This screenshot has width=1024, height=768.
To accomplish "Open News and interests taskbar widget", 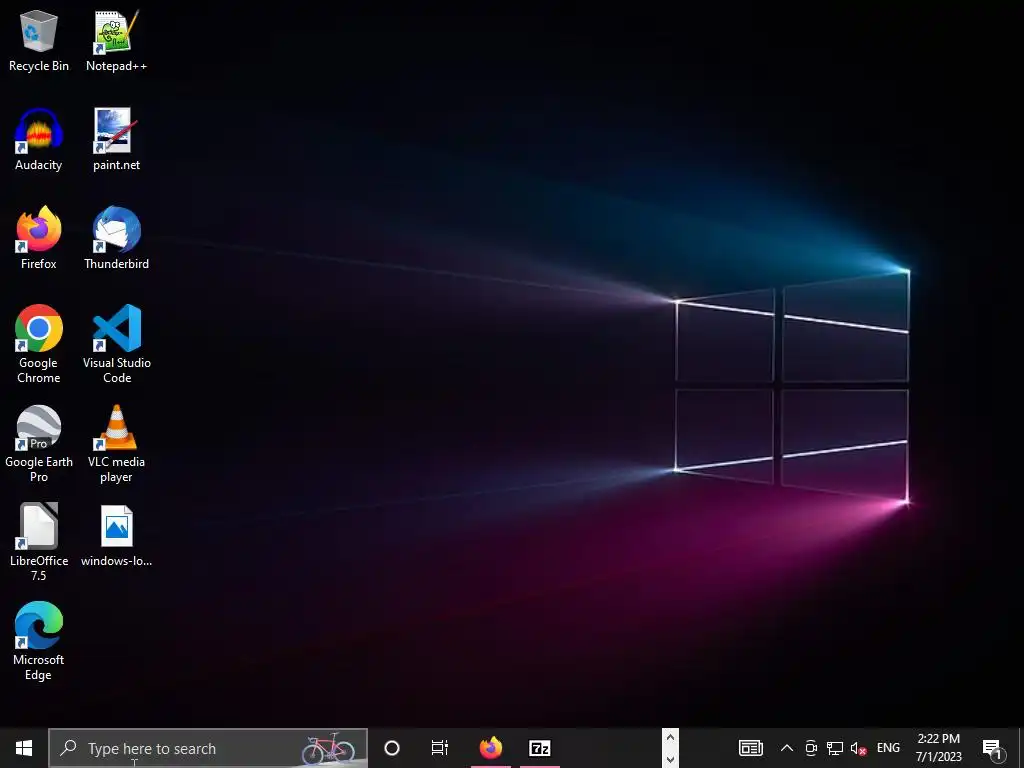I will (x=750, y=748).
